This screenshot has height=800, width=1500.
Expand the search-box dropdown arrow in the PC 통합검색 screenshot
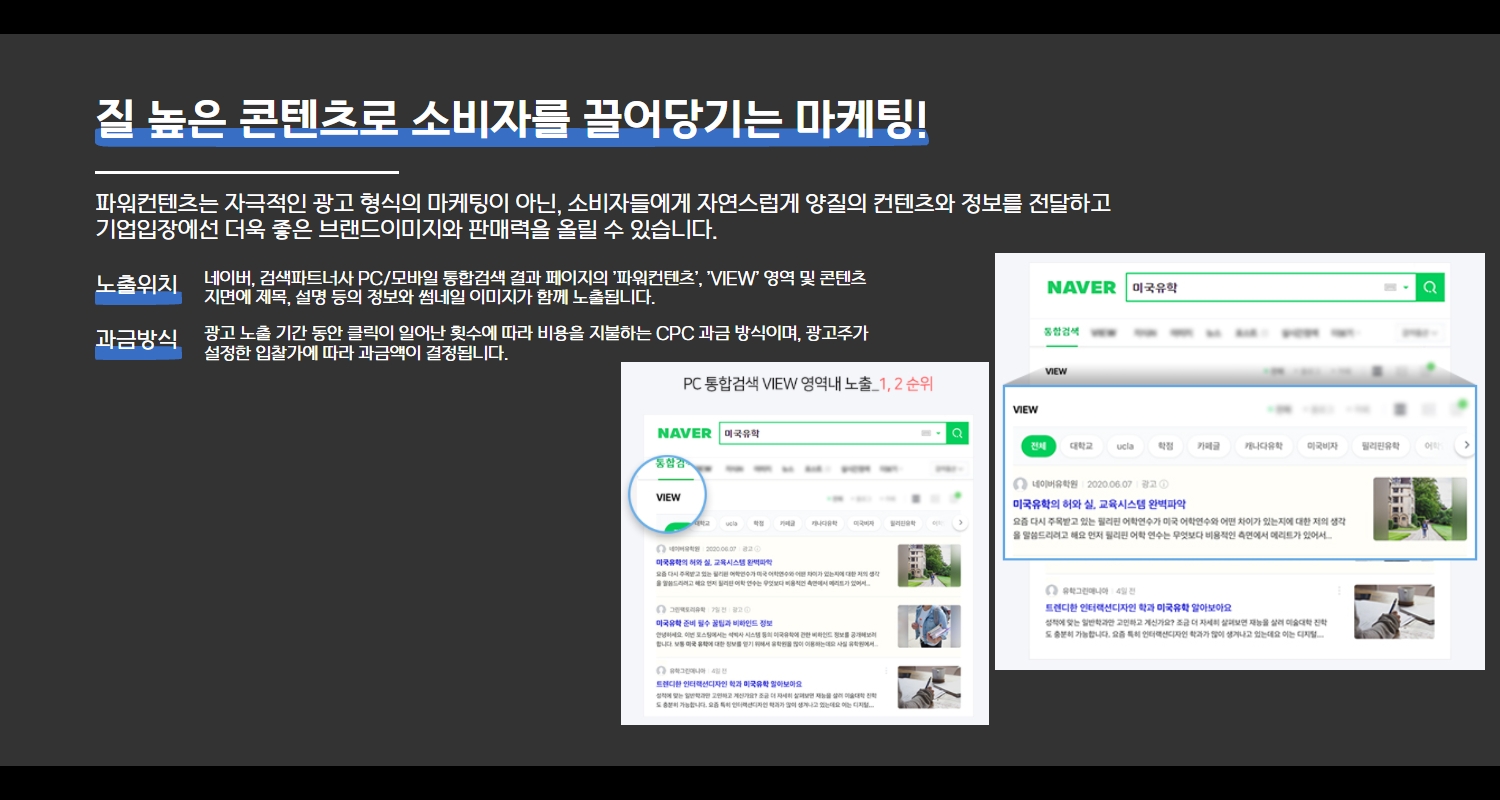(x=938, y=433)
